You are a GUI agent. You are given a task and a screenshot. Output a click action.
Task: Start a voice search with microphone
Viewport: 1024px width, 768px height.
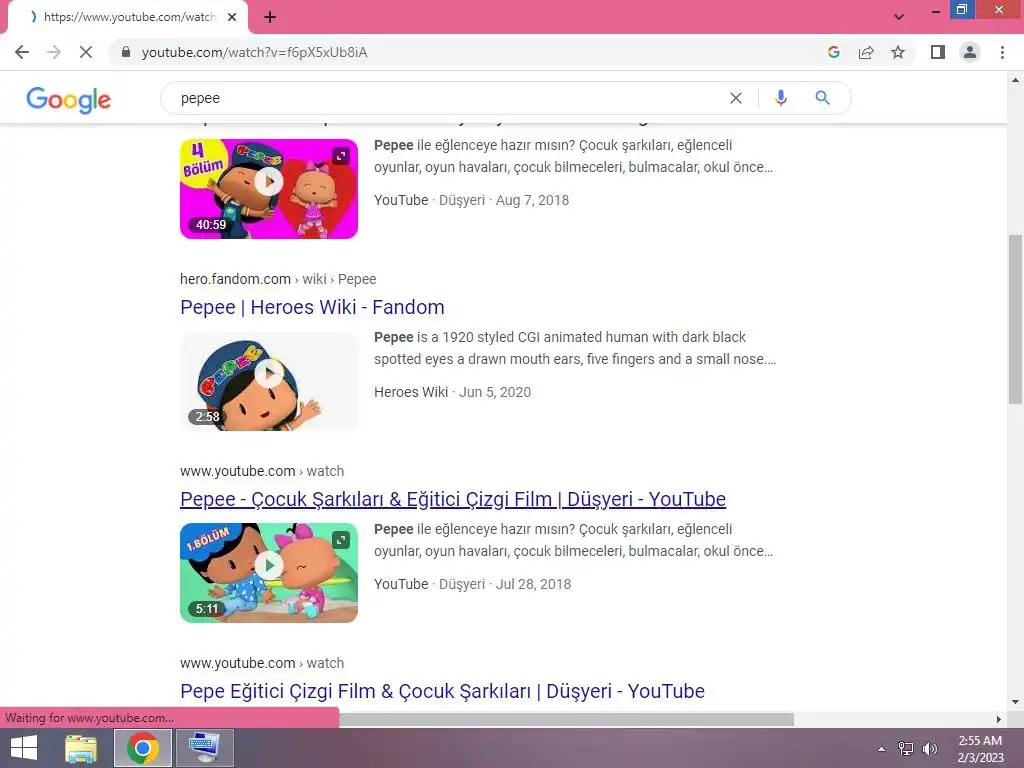coord(780,98)
